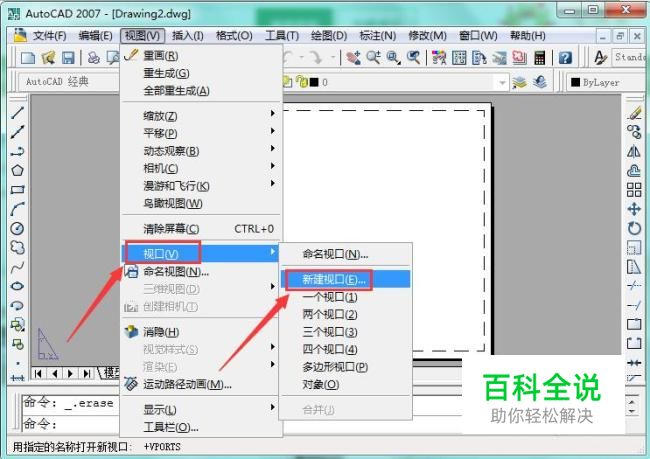Image resolution: width=650 pixels, height=459 pixels.
Task: Expand the 显示(L) submenu
Action: (x=201, y=409)
